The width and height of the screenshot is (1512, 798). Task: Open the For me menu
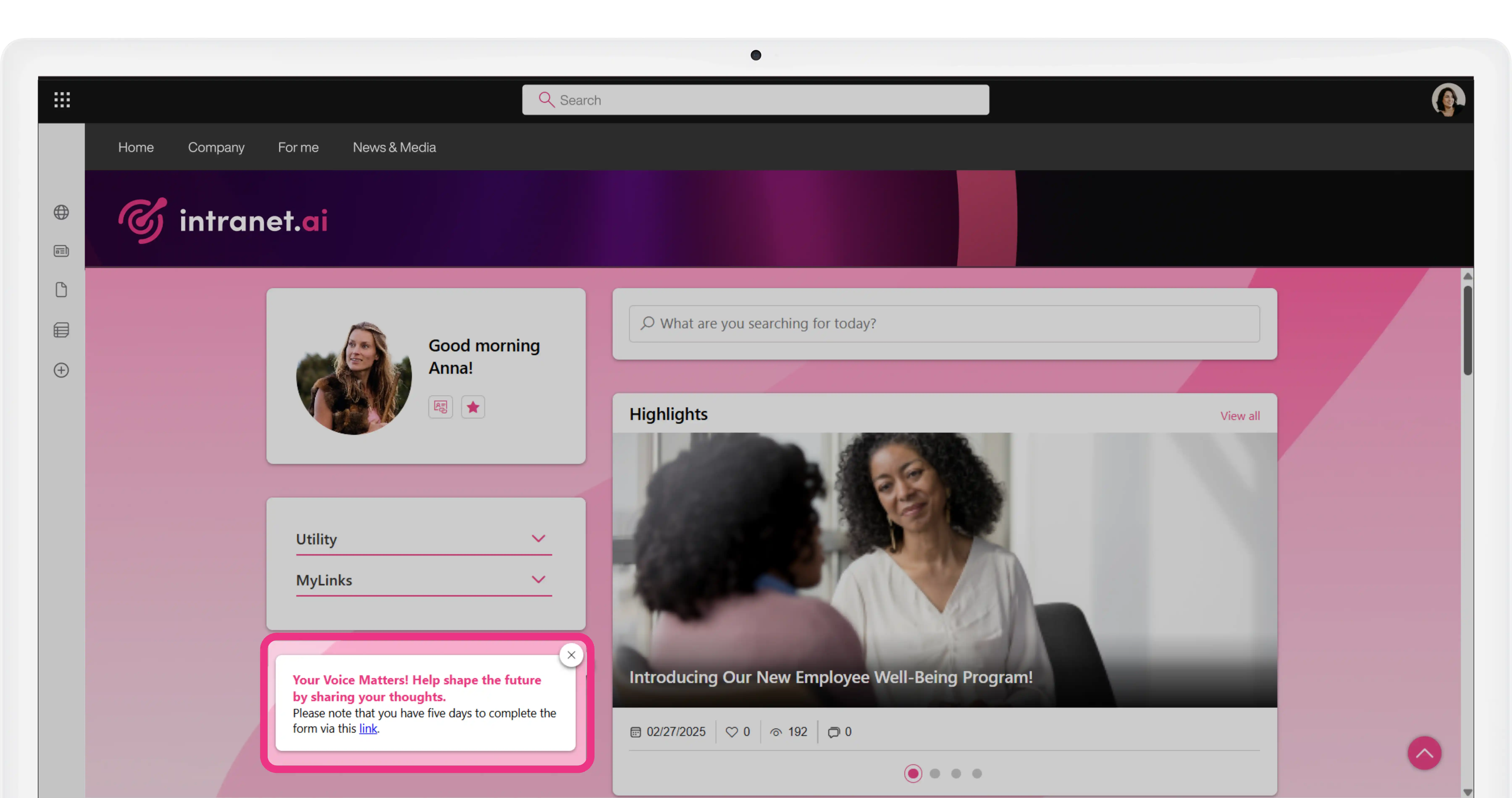298,147
